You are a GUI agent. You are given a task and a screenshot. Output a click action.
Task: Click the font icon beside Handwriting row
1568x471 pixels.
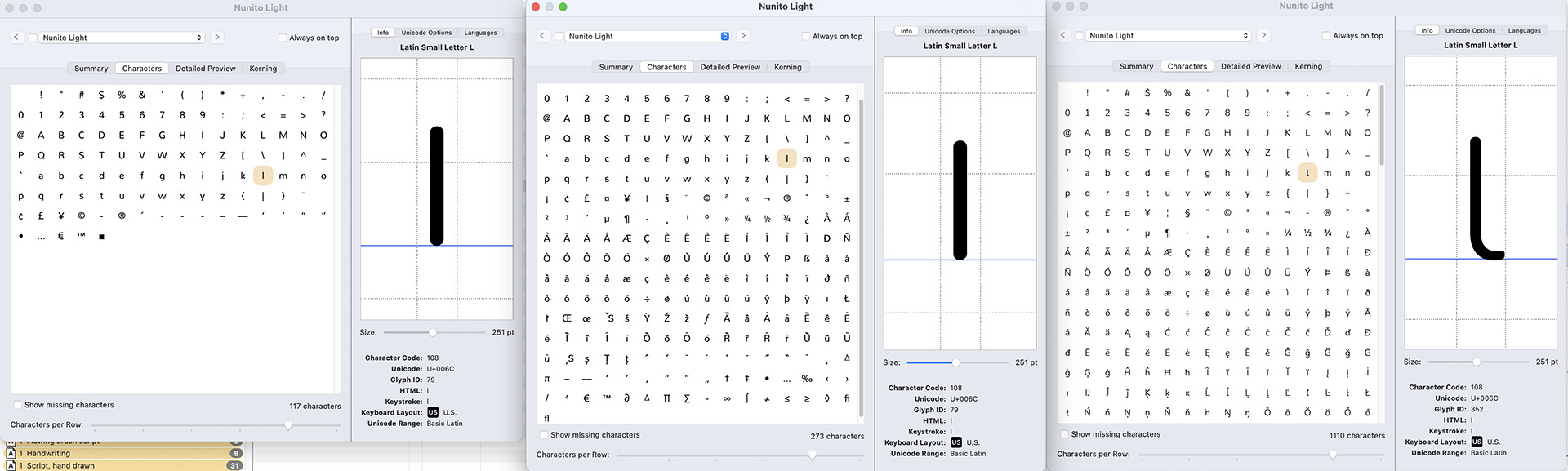click(11, 453)
